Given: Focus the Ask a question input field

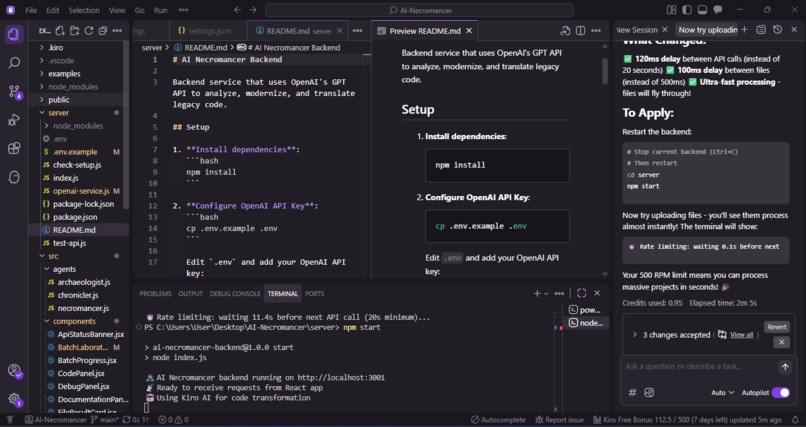Looking at the screenshot, I should coord(698,366).
